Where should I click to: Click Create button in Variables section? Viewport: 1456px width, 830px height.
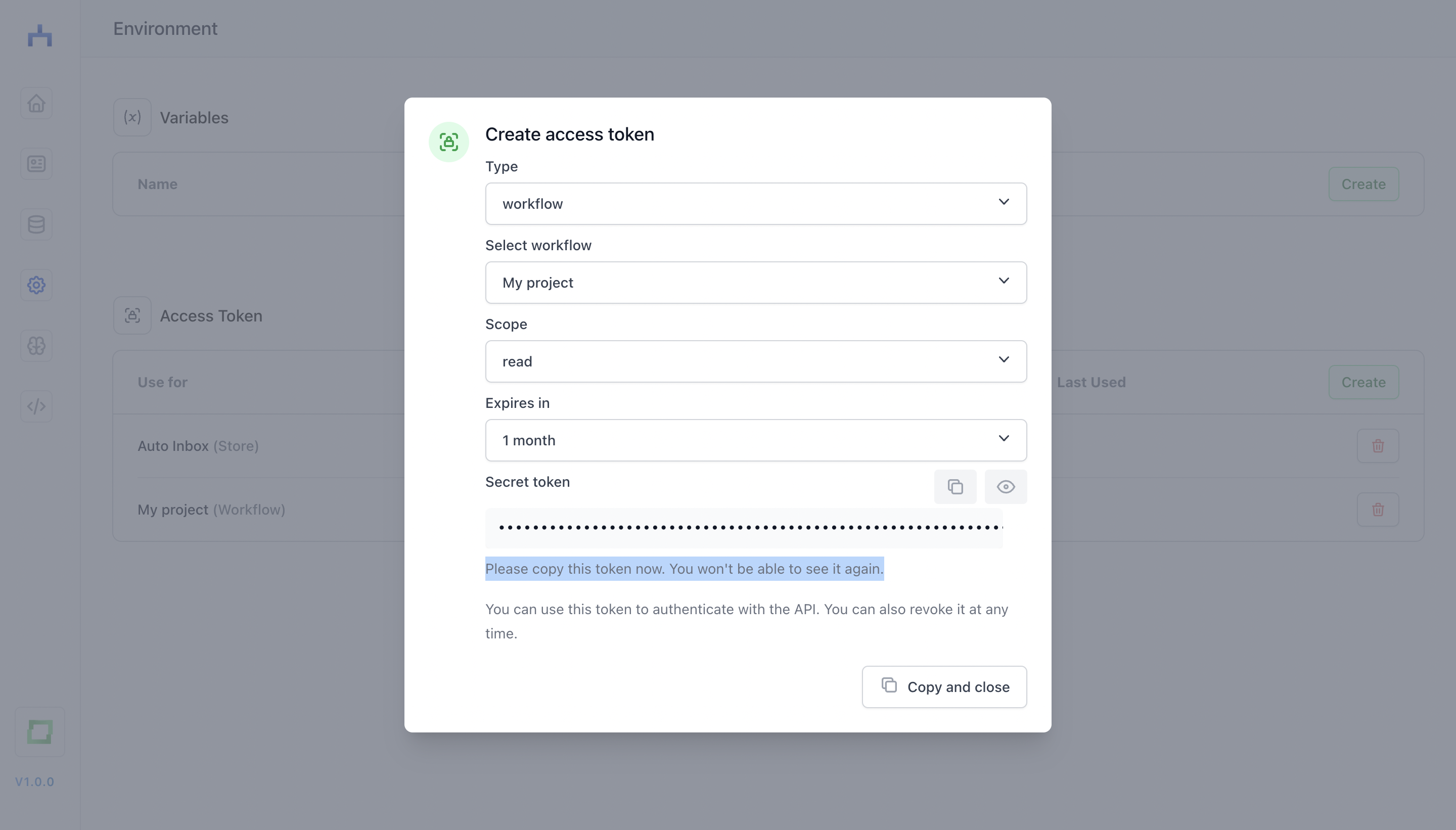[1363, 184]
